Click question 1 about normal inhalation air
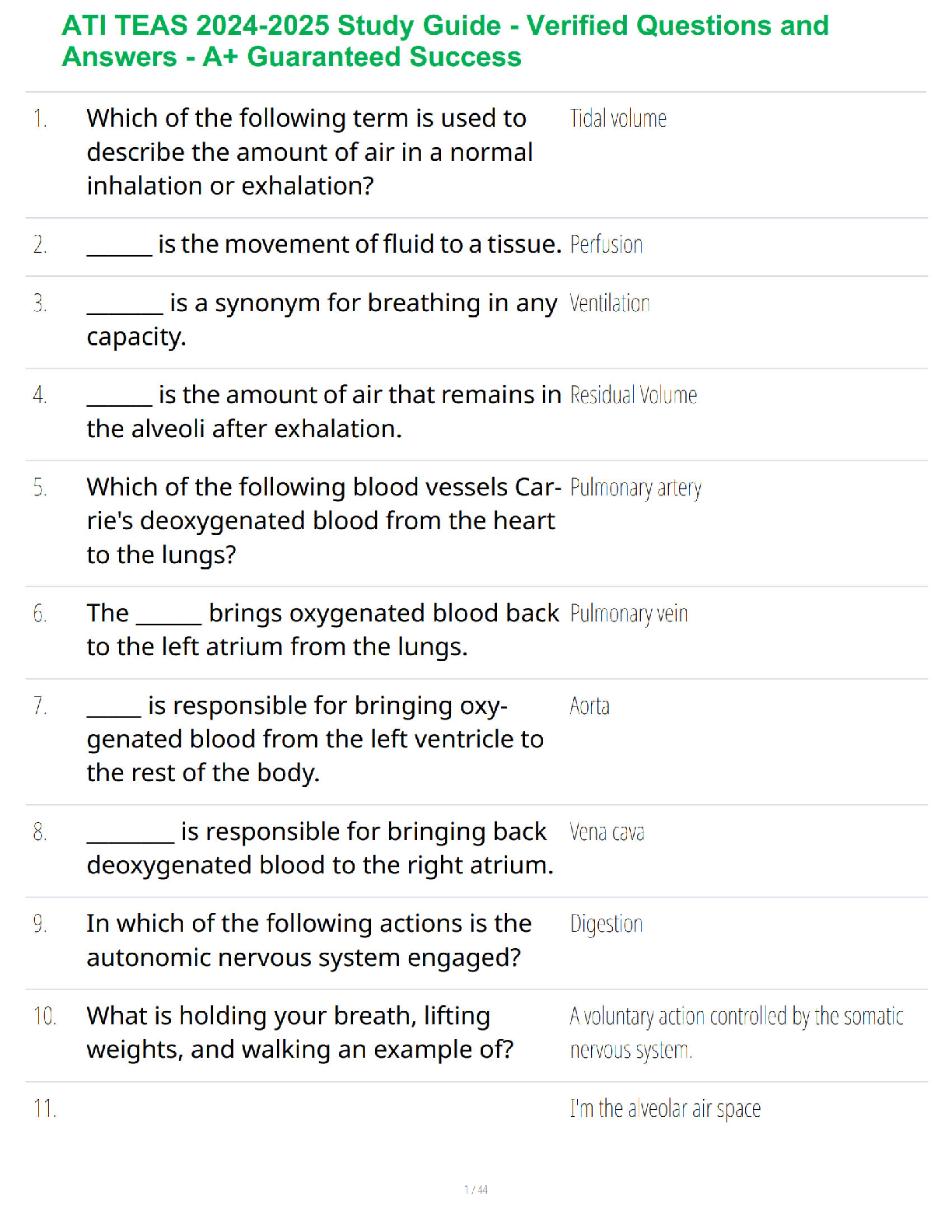Image resolution: width=952 pixels, height=1232 pixels. [310, 152]
